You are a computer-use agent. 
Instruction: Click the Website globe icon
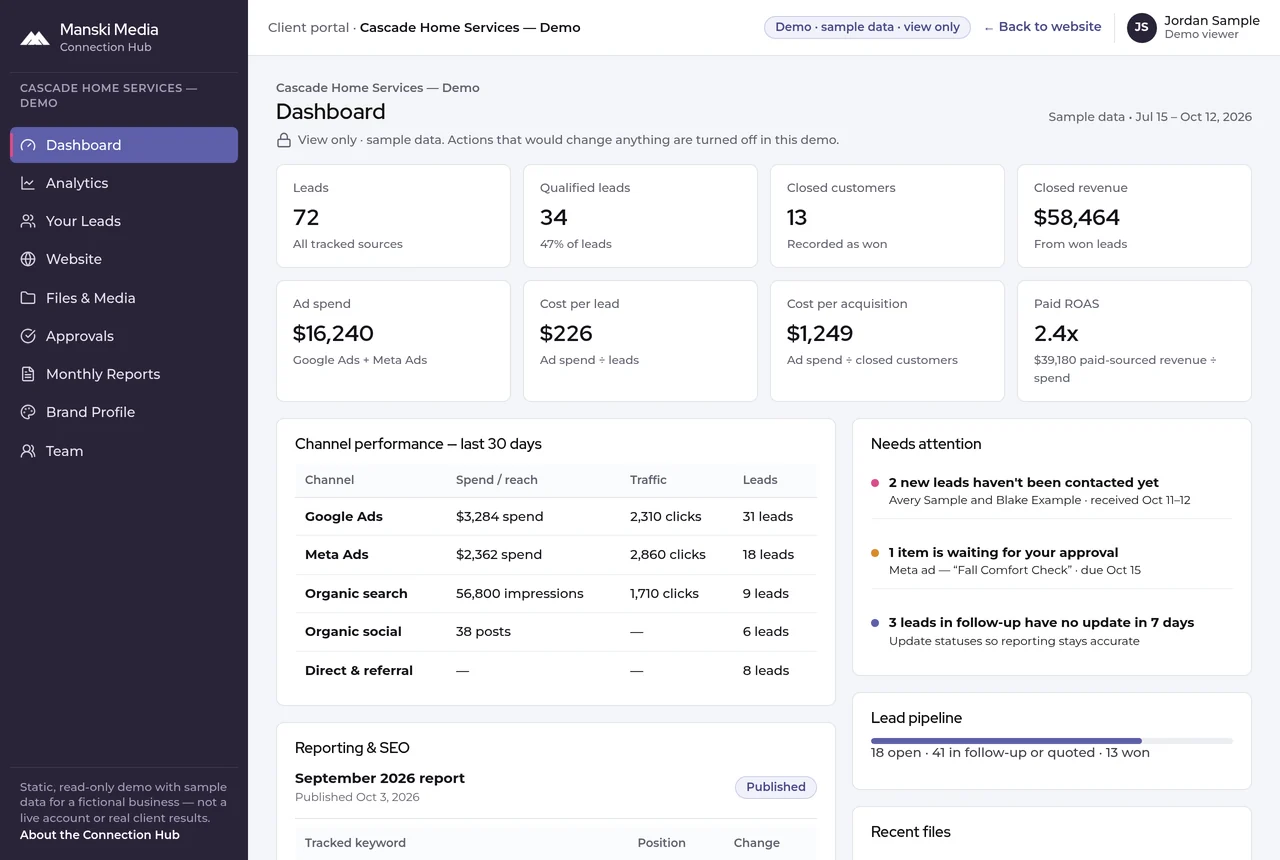click(x=28, y=259)
